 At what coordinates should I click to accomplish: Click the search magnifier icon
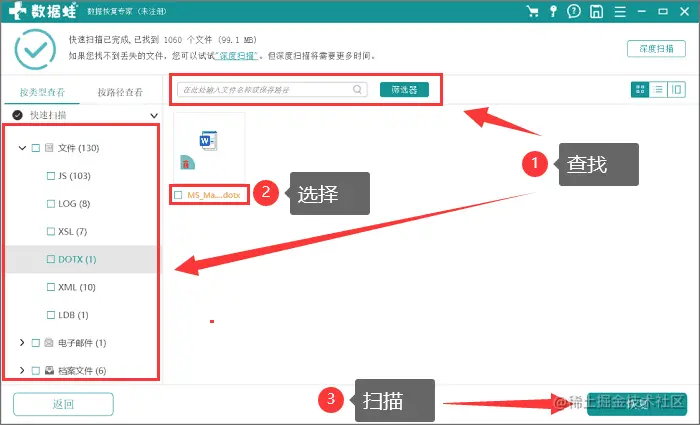[357, 89]
